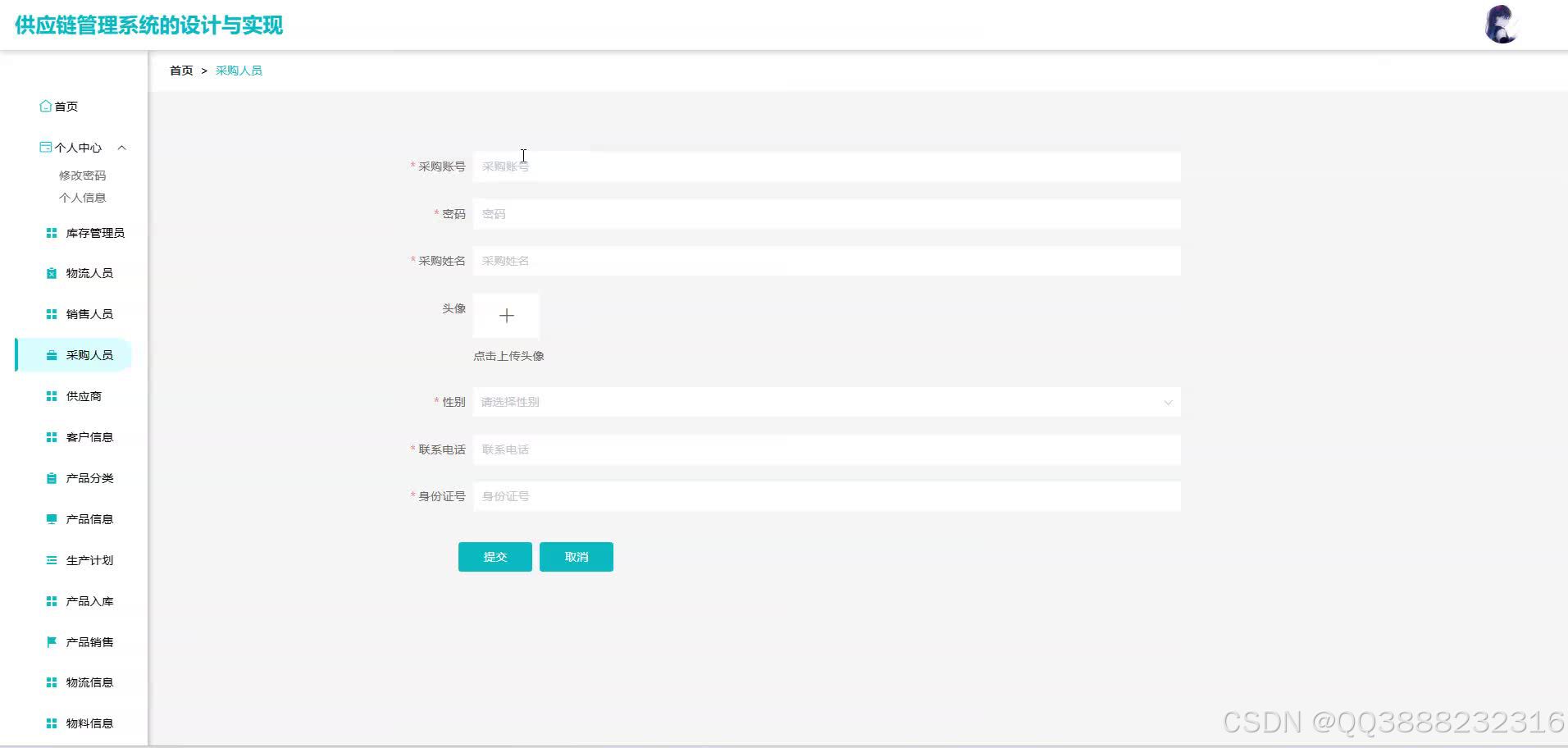Focus the 采购账号 input field
This screenshot has width=1568, height=748.
(827, 166)
